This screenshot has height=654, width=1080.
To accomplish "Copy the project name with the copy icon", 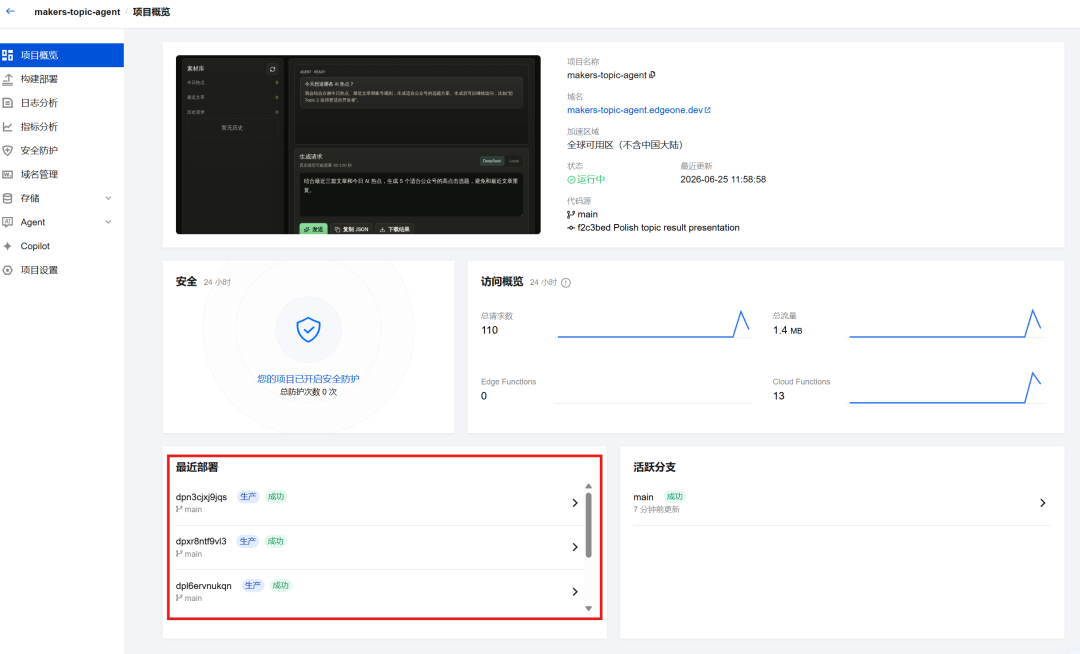I will pos(652,74).
